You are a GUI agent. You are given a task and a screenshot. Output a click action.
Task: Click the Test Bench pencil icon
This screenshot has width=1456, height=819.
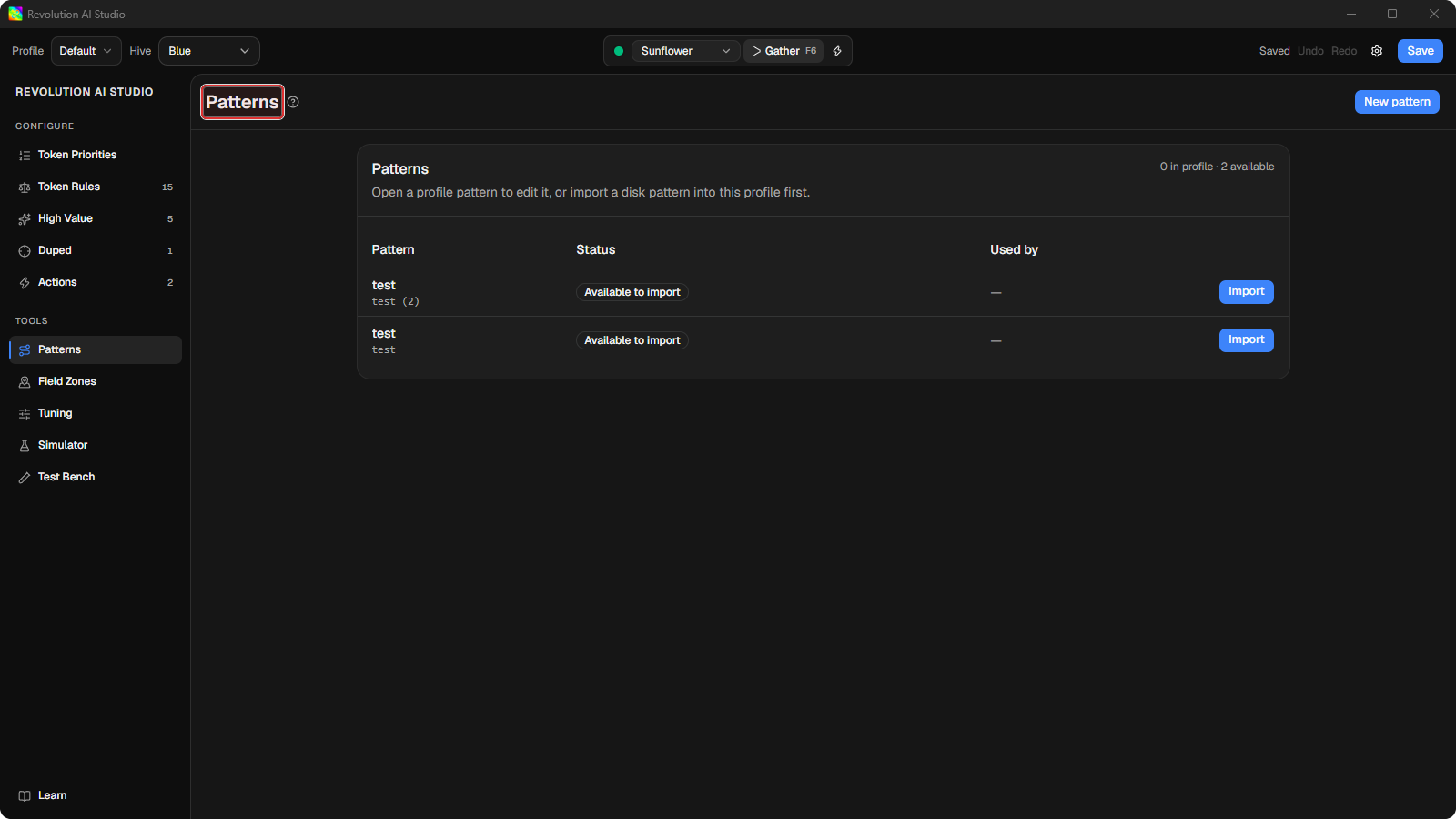pyautogui.click(x=25, y=478)
